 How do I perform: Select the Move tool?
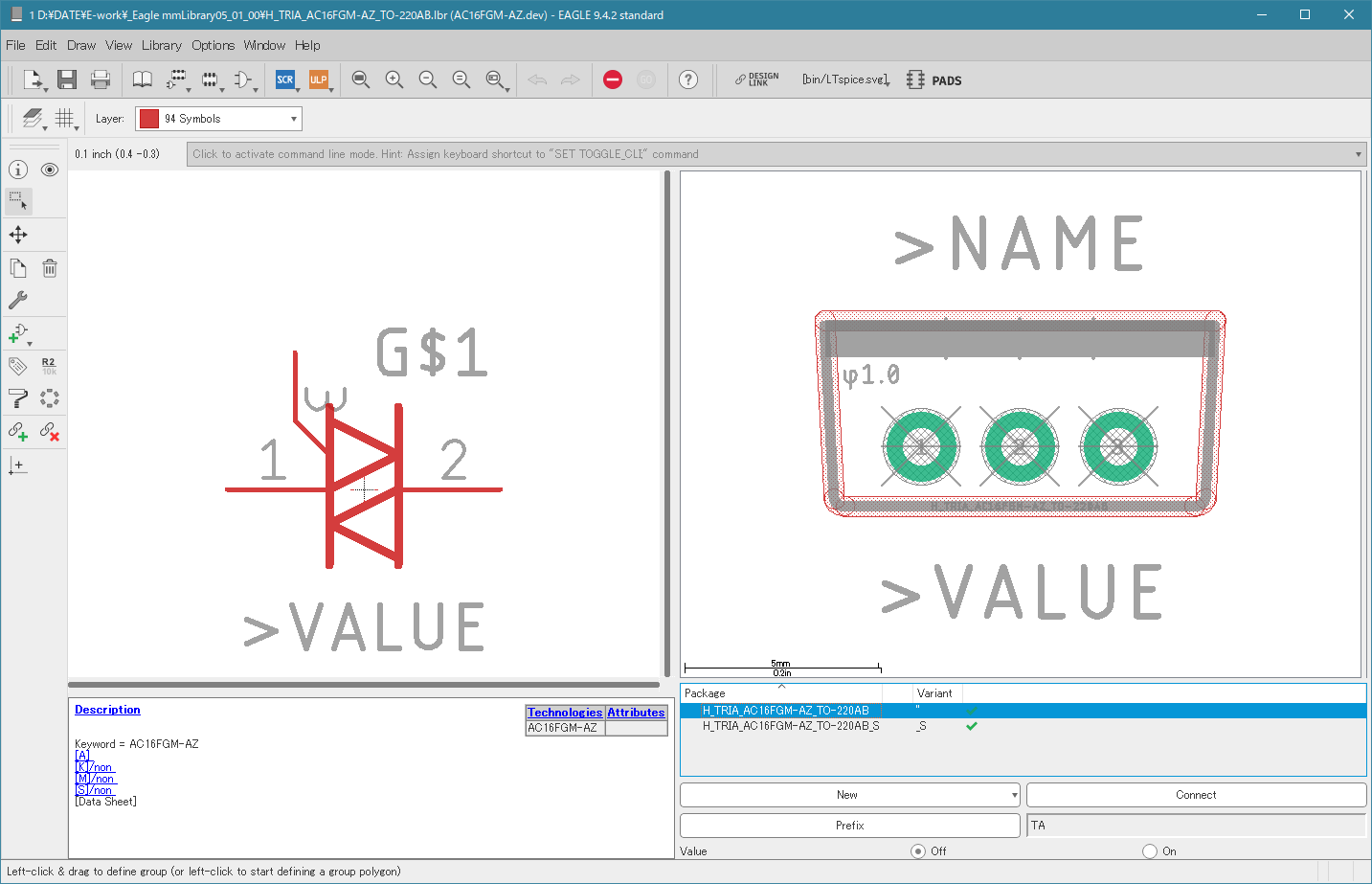tap(18, 235)
